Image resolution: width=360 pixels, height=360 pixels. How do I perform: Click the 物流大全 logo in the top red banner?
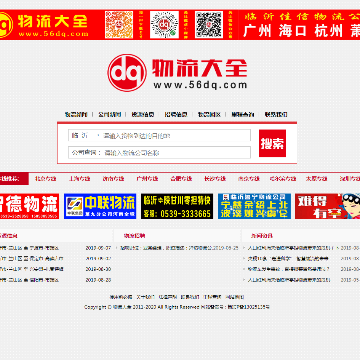click(x=44, y=24)
